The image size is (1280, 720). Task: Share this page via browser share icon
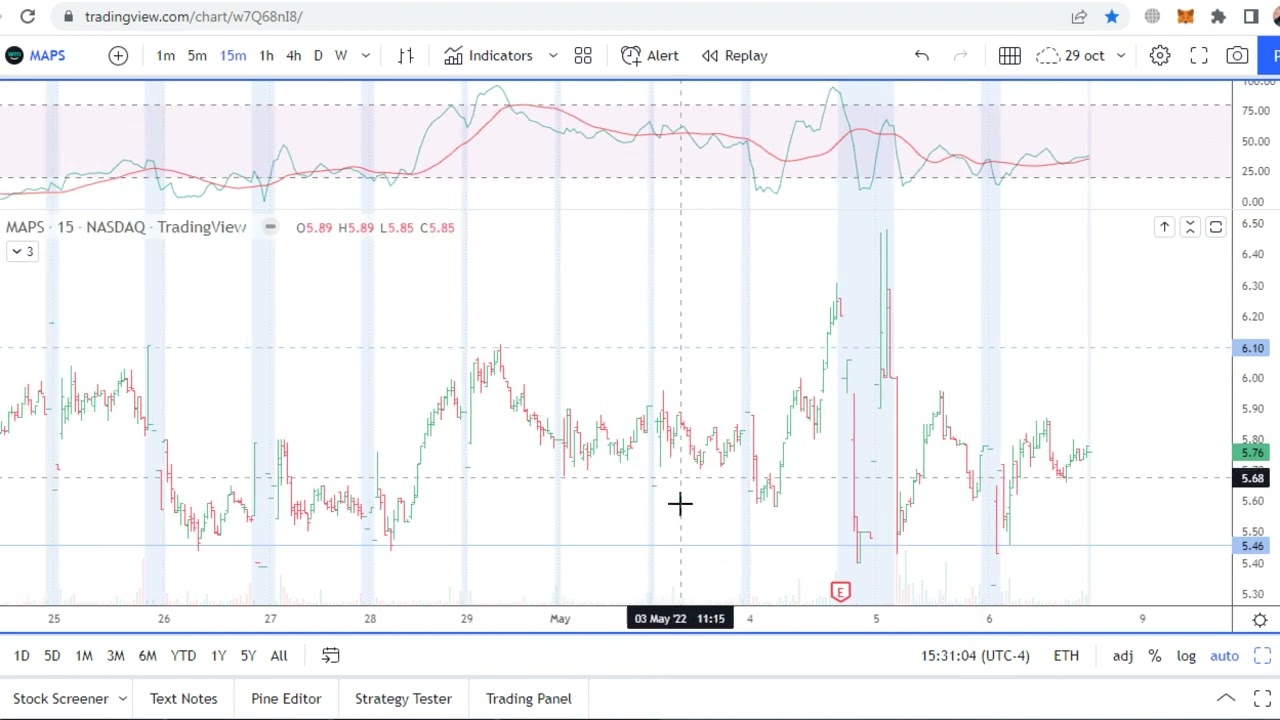tap(1079, 16)
